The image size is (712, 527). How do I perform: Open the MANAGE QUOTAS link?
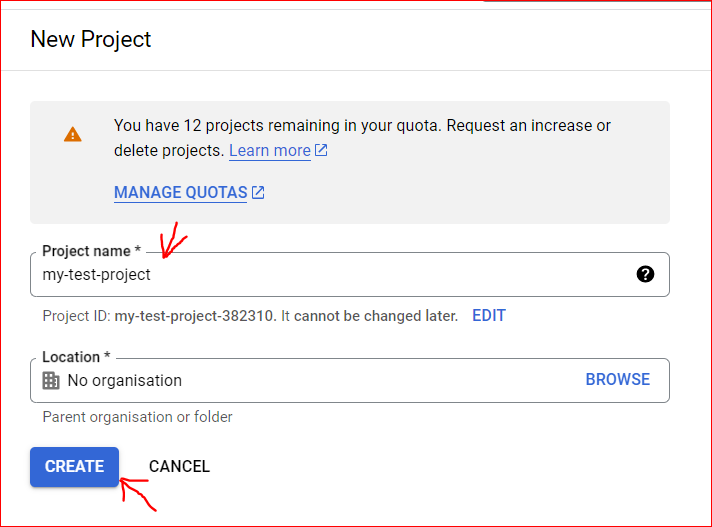180,193
